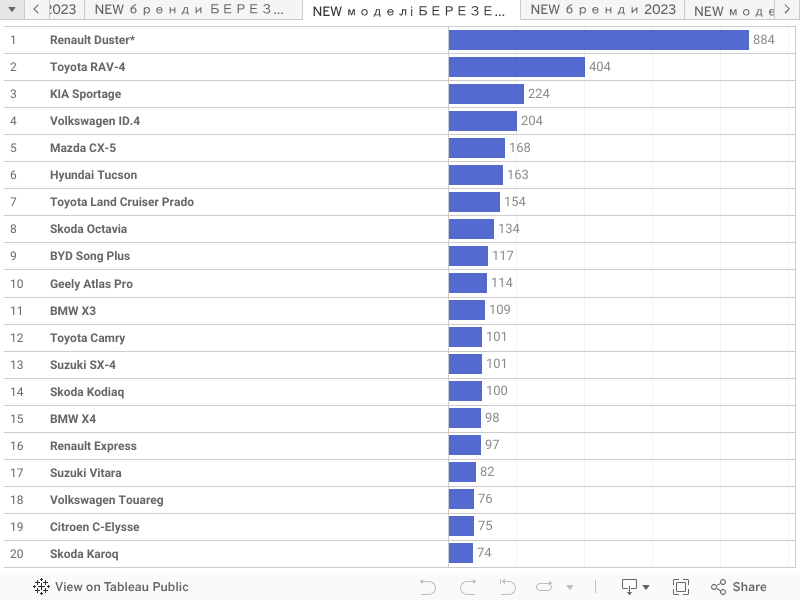Screen dimensions: 800x600
Task: Click the value 154 next to Prado bar
Action: [x=515, y=202]
